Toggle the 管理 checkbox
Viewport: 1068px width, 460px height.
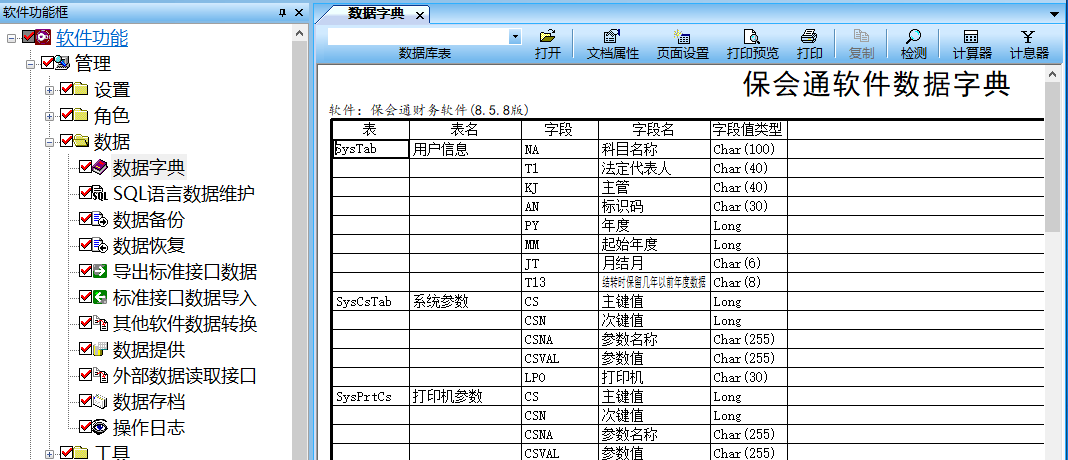tap(48, 63)
